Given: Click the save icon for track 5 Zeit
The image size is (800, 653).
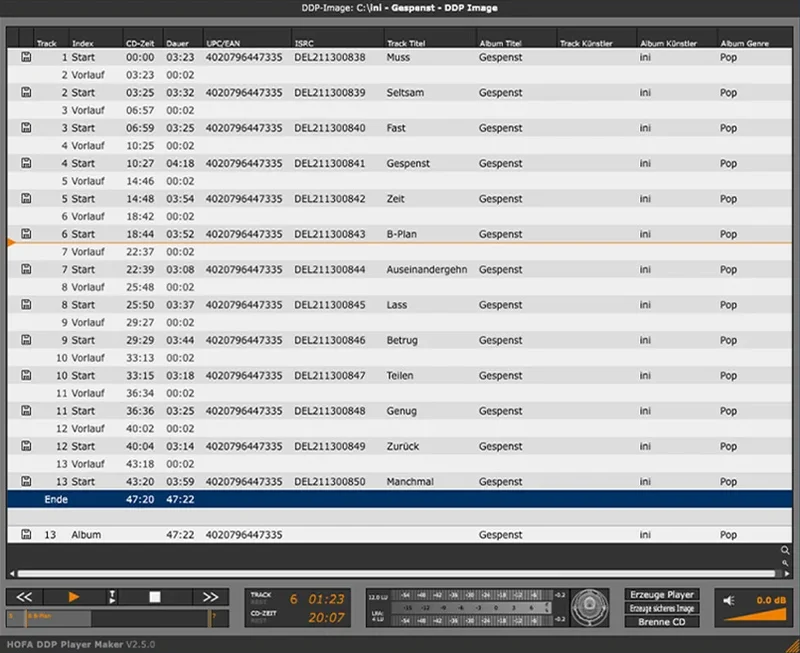Looking at the screenshot, I should click(x=26, y=198).
